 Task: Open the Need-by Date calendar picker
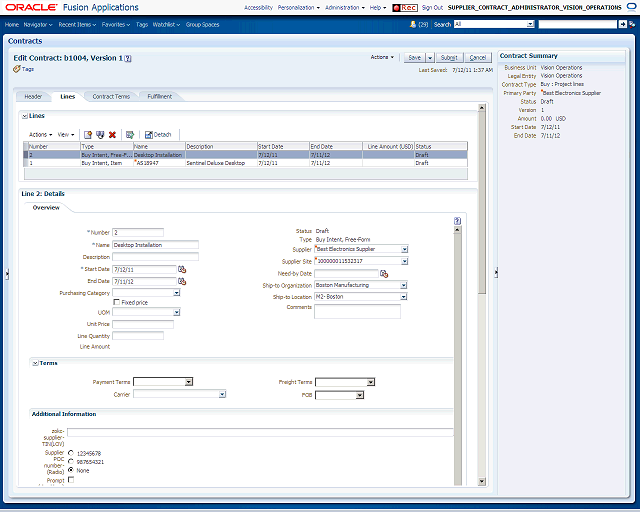384,274
